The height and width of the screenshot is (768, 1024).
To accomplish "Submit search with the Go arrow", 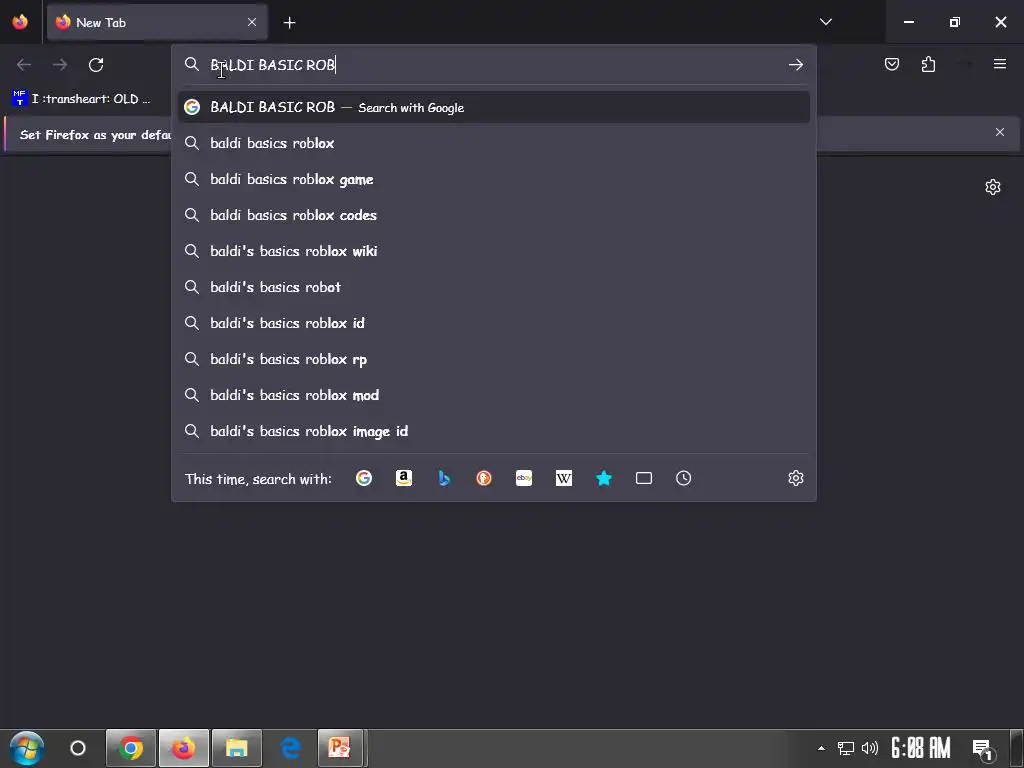I will click(x=795, y=65).
